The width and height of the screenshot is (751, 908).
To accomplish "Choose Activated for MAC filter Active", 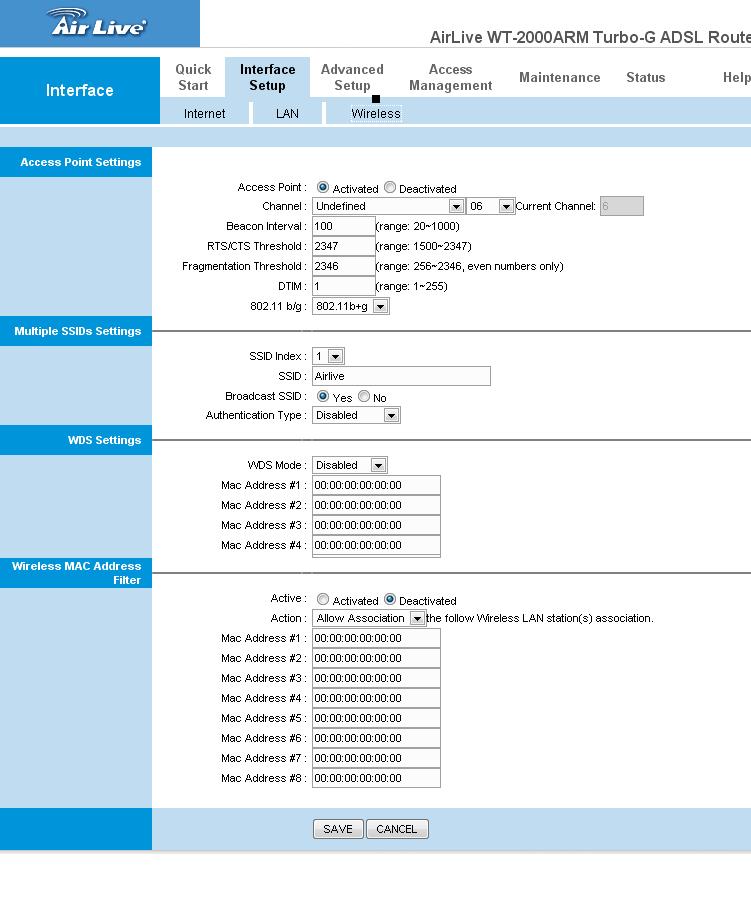I will [323, 599].
